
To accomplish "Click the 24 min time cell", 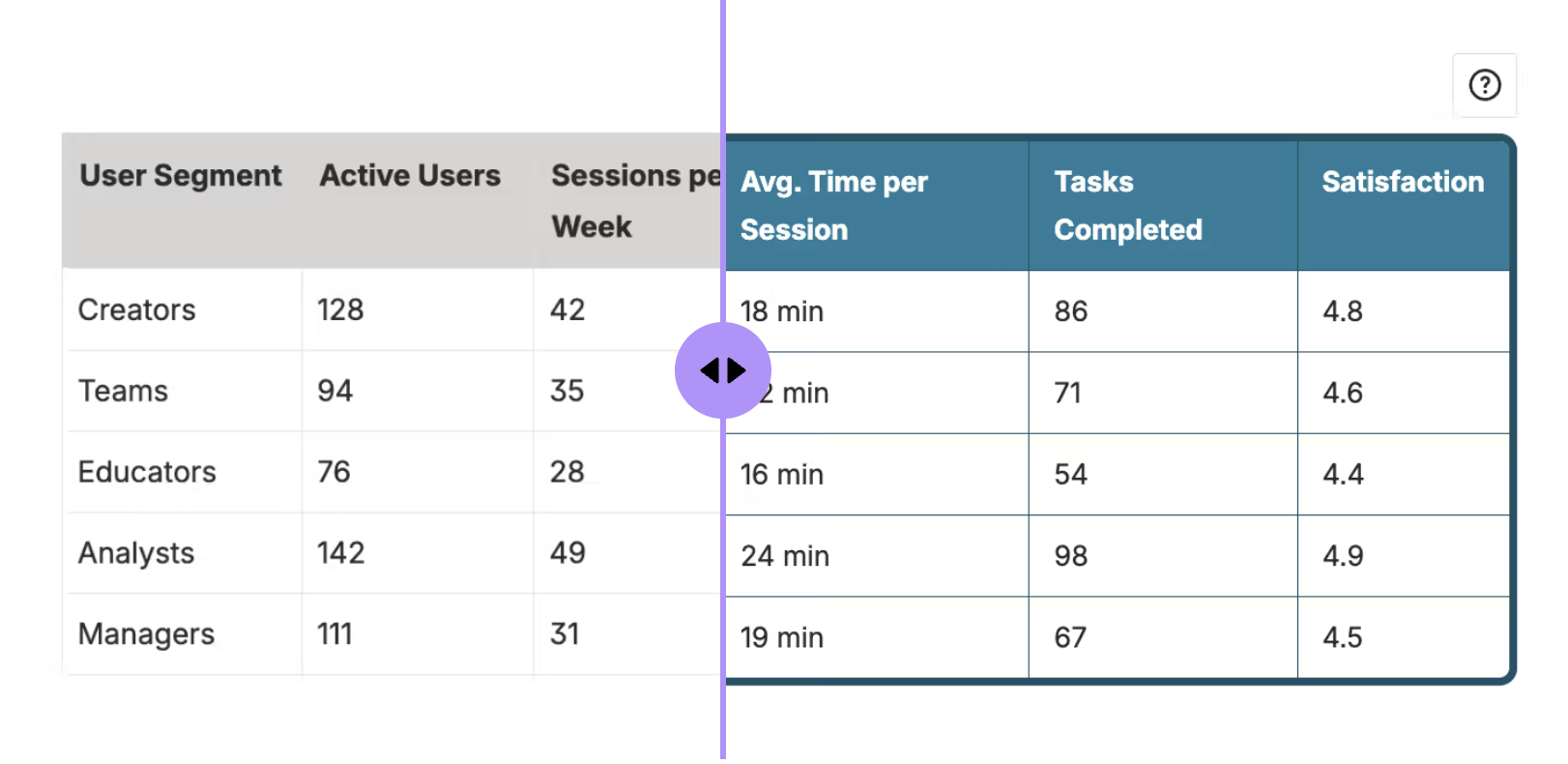I will 785,556.
